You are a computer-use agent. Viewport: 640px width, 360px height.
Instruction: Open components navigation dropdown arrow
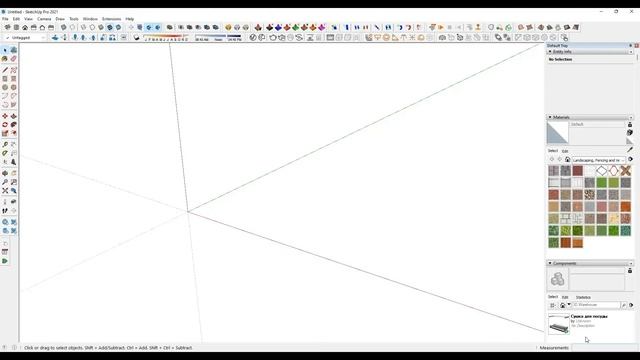(x=569, y=304)
